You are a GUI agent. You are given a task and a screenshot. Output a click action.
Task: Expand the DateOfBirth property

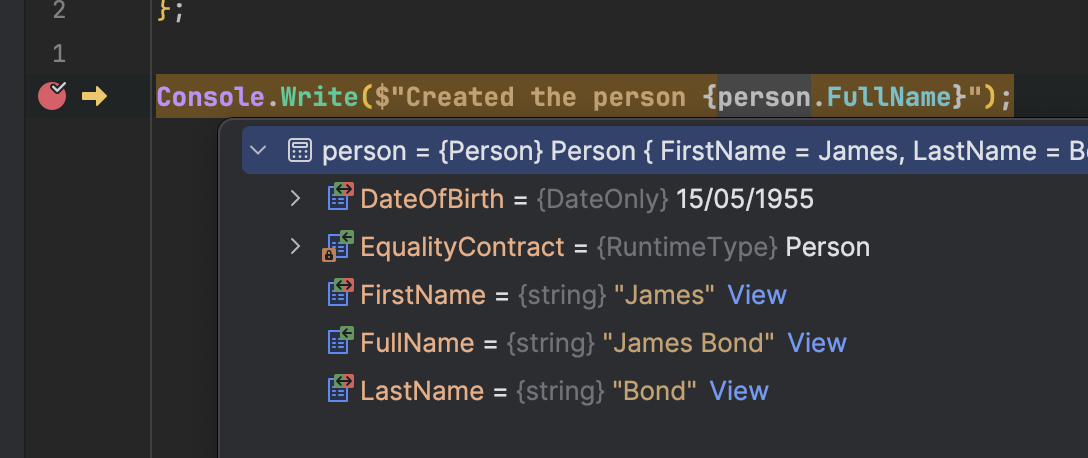295,199
